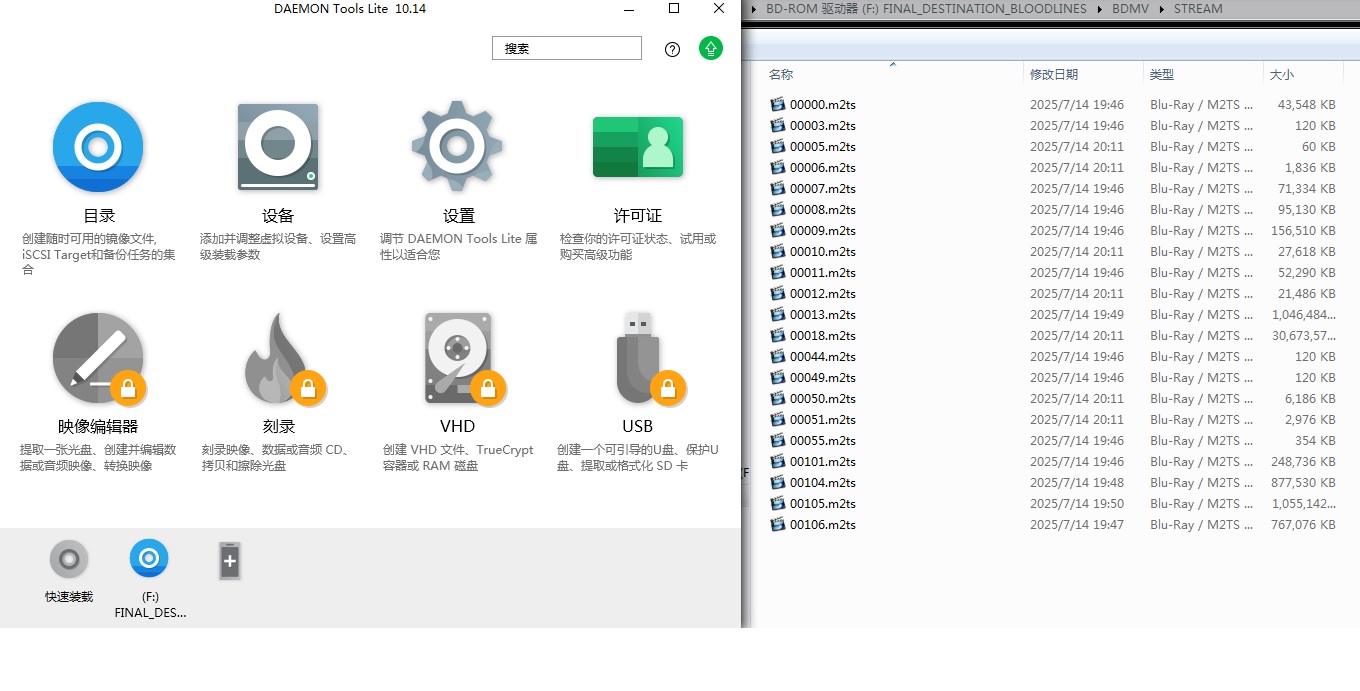Image resolution: width=1360 pixels, height=691 pixels.
Task: Open the 设置 settings gear
Action: click(458, 147)
